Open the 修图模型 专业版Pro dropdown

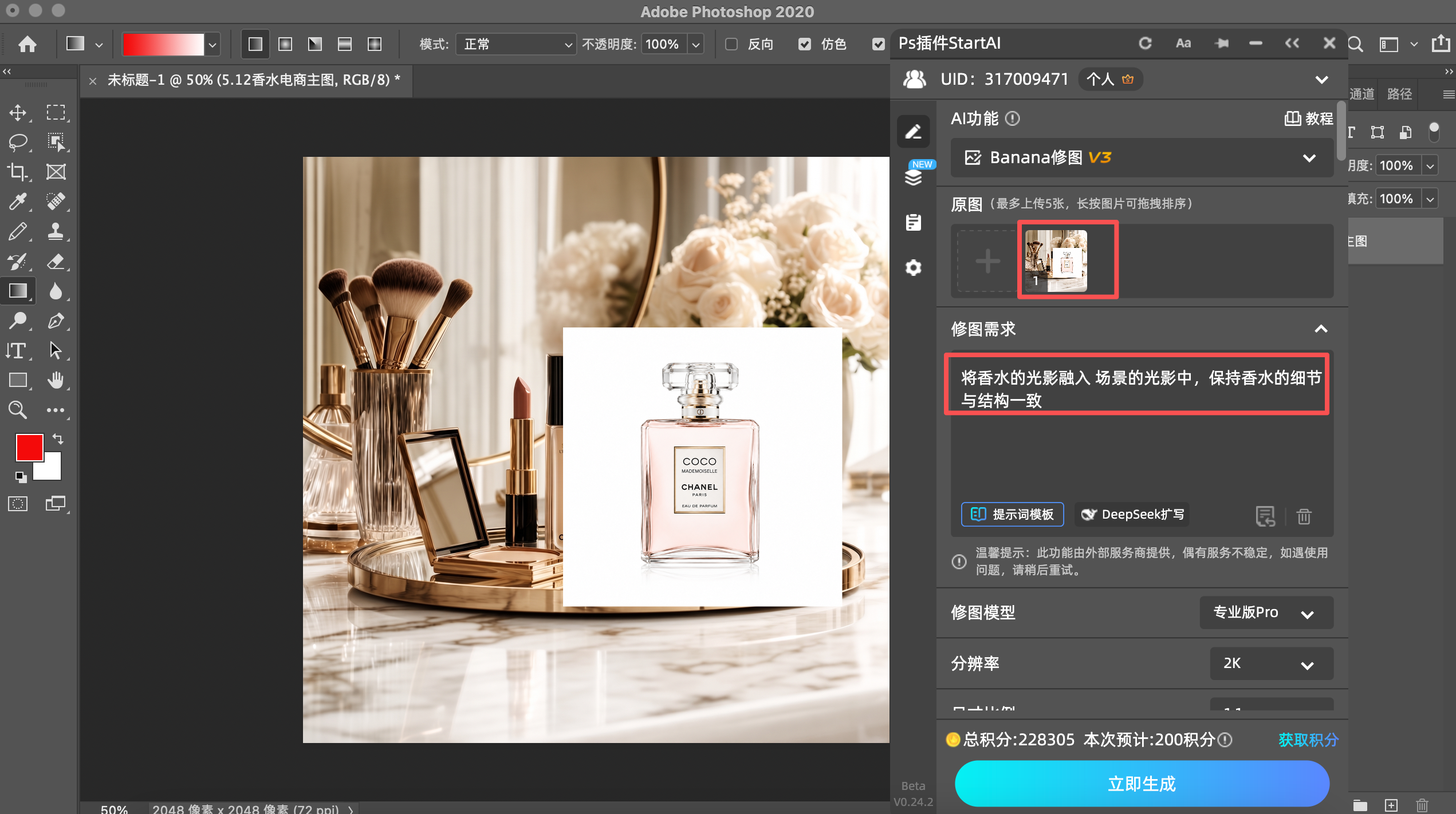pyautogui.click(x=1266, y=613)
